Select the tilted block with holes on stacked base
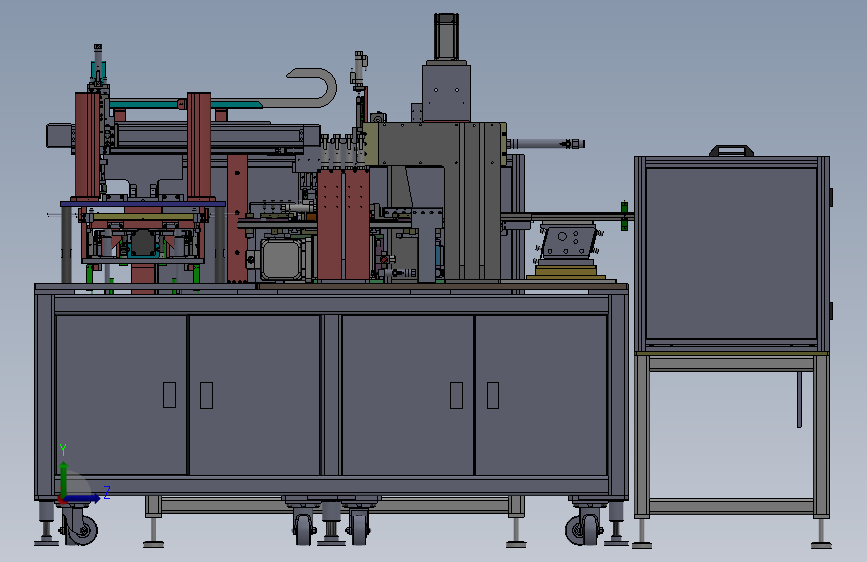867x562 pixels. pos(568,240)
